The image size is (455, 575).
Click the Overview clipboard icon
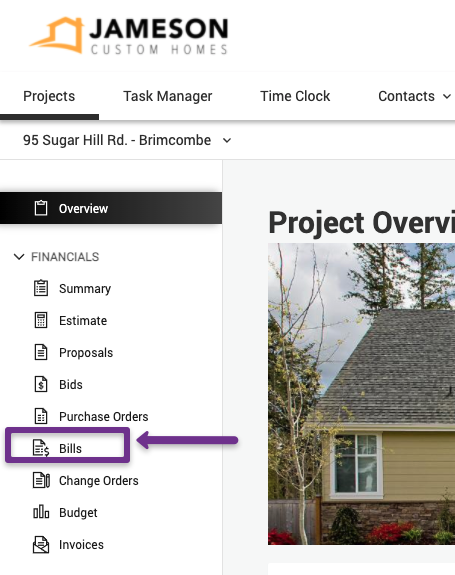click(41, 208)
